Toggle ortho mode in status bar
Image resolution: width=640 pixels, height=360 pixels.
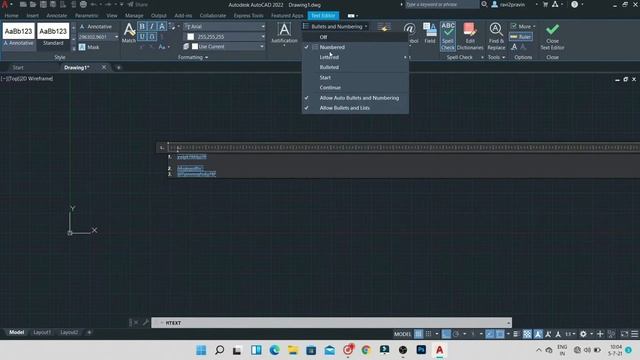point(446,334)
